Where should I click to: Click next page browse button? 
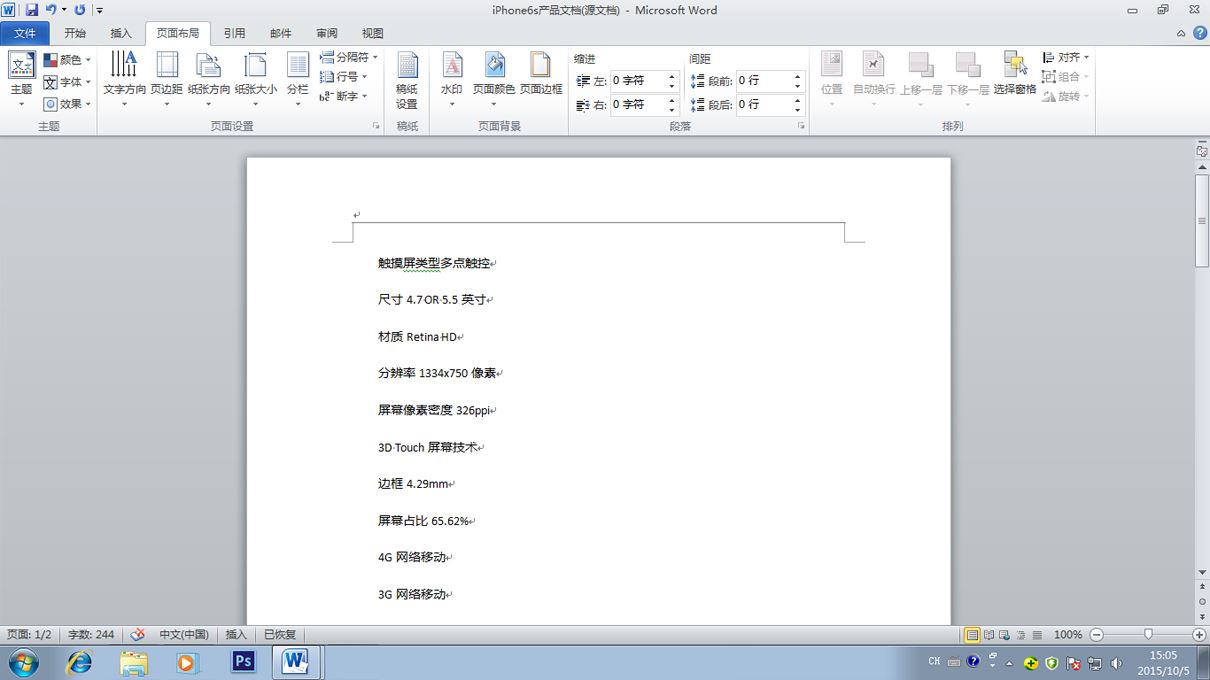click(x=1202, y=616)
